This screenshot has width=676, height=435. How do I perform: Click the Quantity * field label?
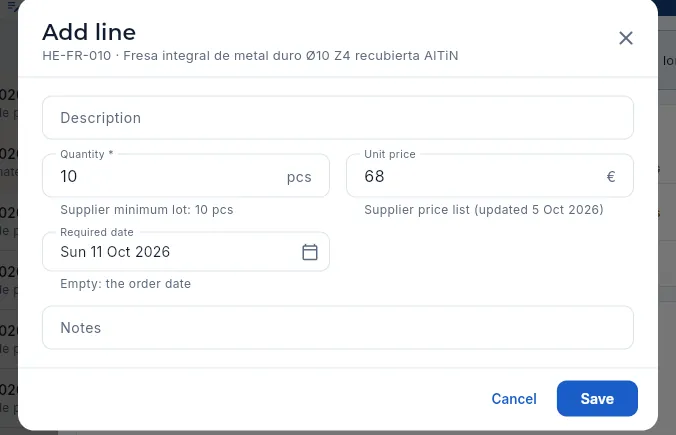pyautogui.click(x=87, y=154)
